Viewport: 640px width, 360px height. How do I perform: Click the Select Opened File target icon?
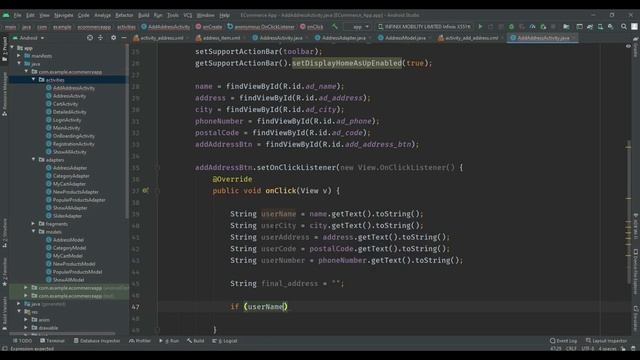click(x=90, y=38)
